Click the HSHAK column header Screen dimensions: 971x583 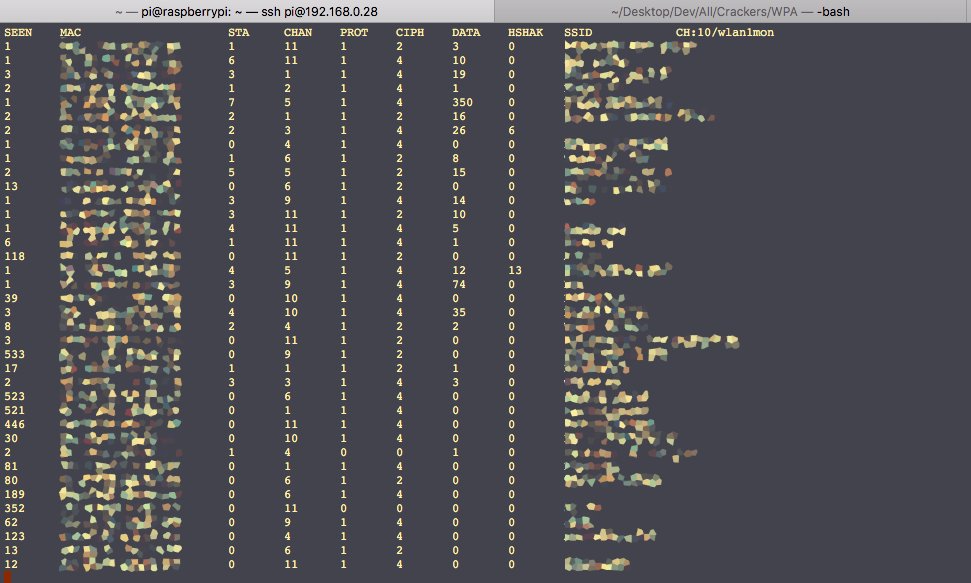click(524, 31)
